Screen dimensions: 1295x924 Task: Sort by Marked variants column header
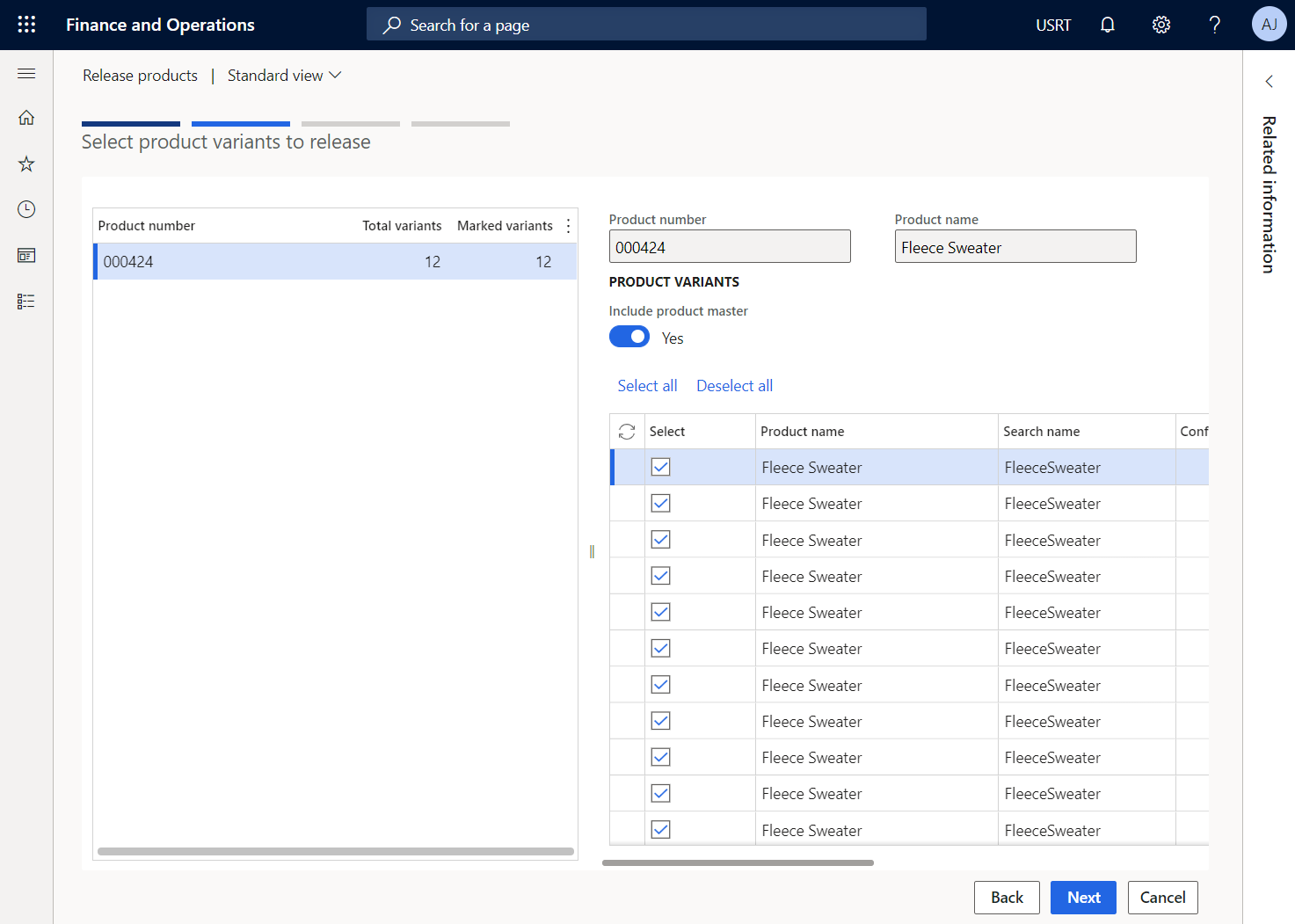click(505, 226)
